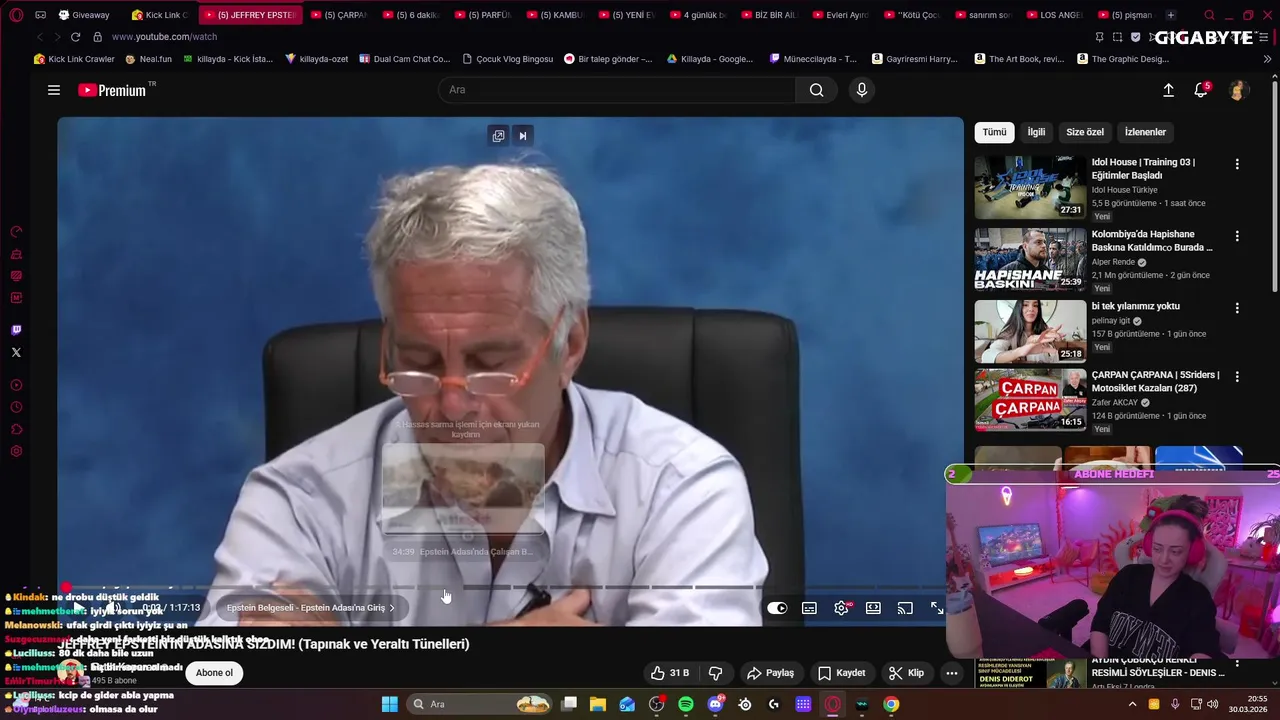Open Opera sidebar history clock icon
1280x720 pixels.
(x=16, y=407)
